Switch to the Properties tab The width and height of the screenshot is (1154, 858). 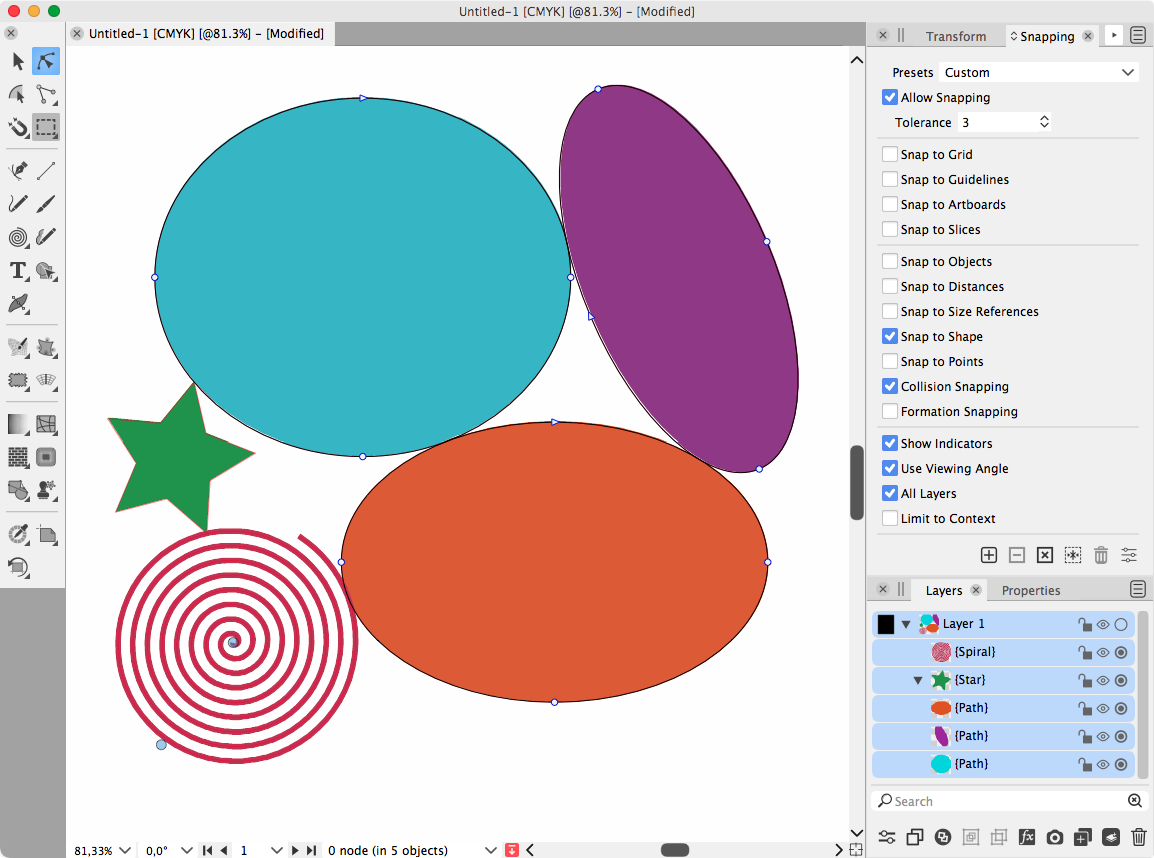click(x=1030, y=589)
